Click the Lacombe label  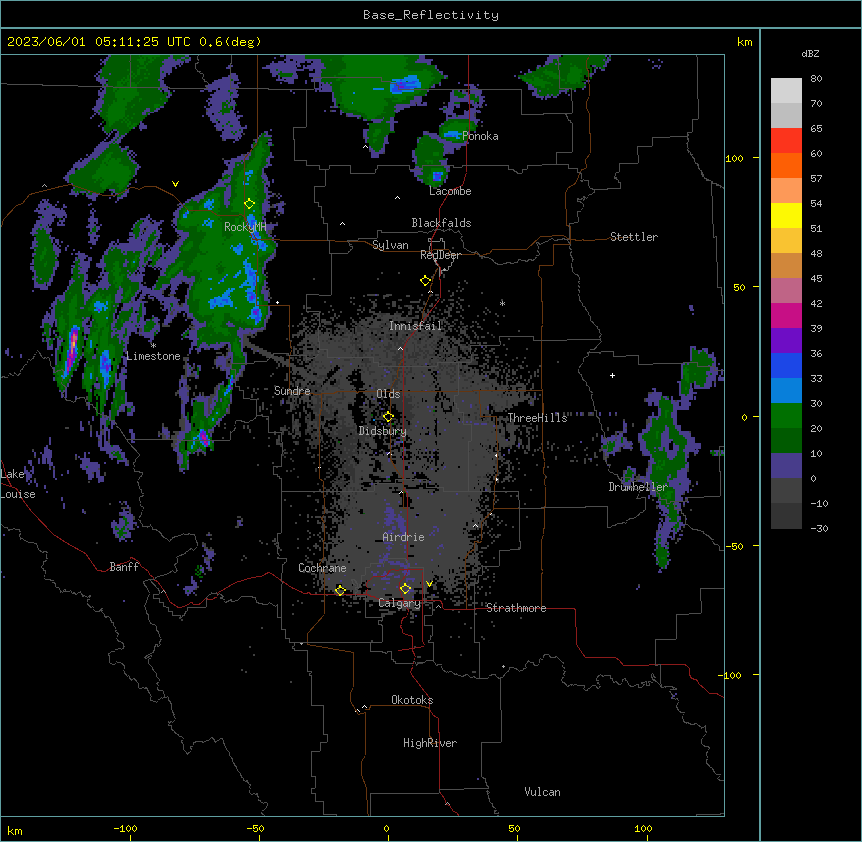click(450, 191)
